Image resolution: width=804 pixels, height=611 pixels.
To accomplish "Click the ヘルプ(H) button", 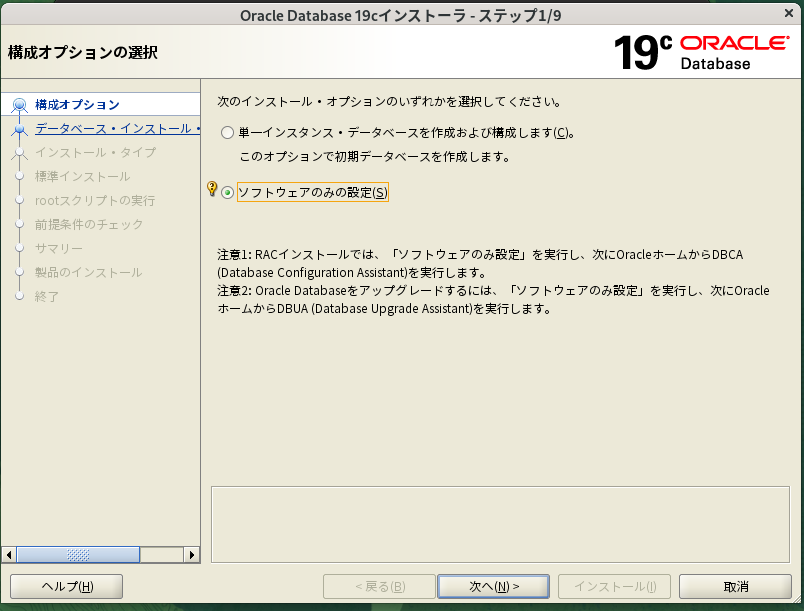I will (x=67, y=586).
